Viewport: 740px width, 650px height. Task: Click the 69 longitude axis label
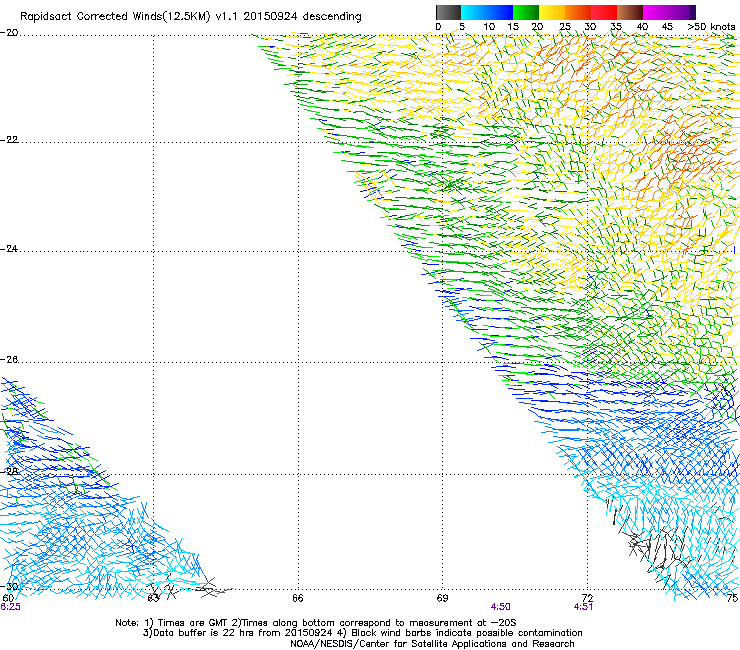442,598
